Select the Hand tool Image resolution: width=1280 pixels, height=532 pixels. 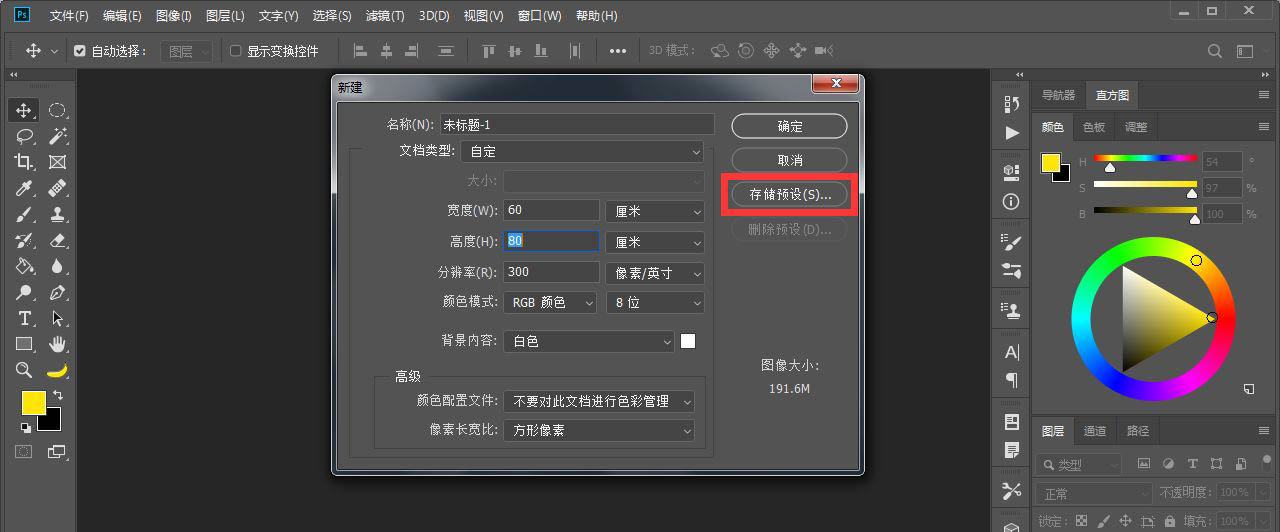[x=57, y=344]
